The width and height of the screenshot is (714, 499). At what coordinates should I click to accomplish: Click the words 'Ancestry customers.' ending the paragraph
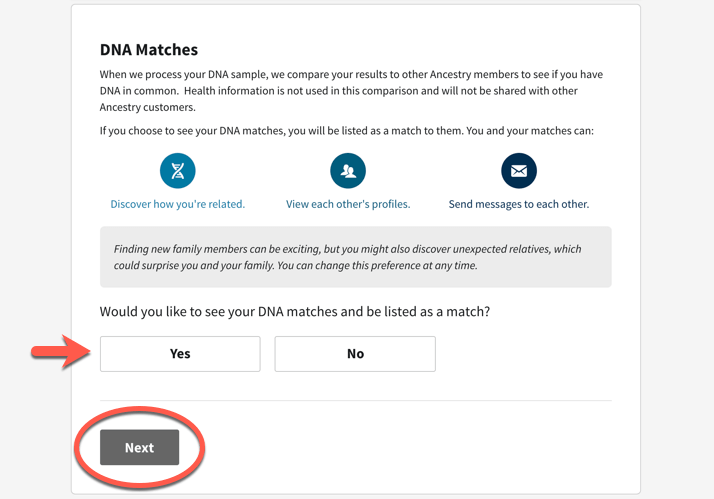tap(148, 107)
